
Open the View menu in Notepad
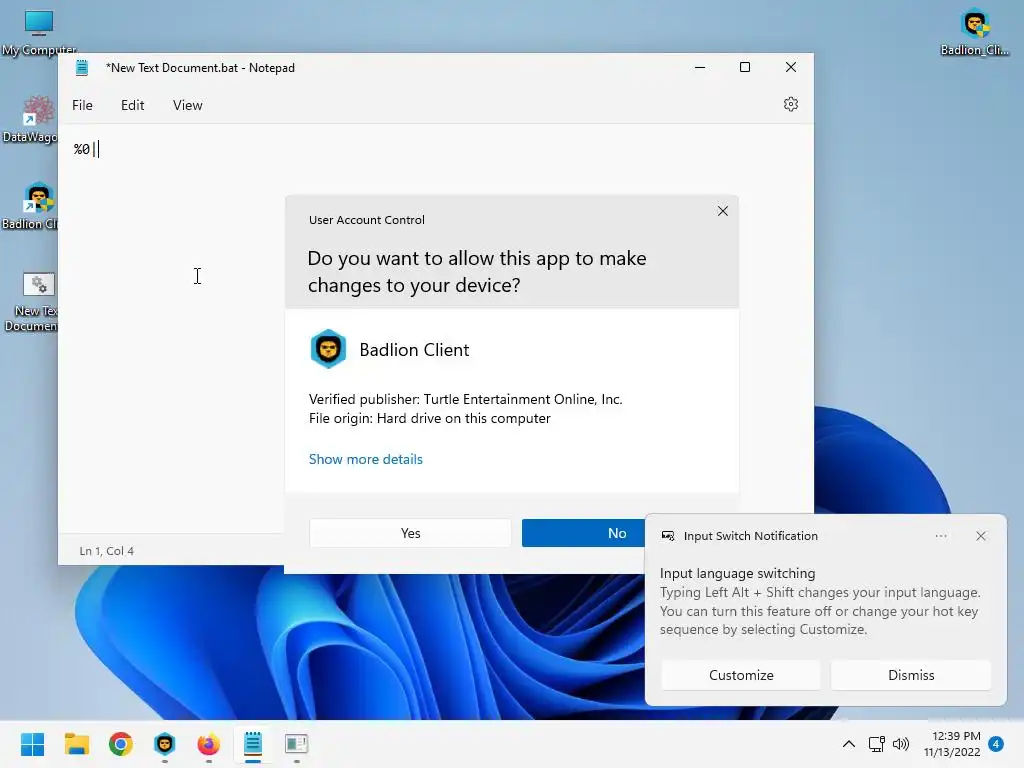click(x=187, y=105)
